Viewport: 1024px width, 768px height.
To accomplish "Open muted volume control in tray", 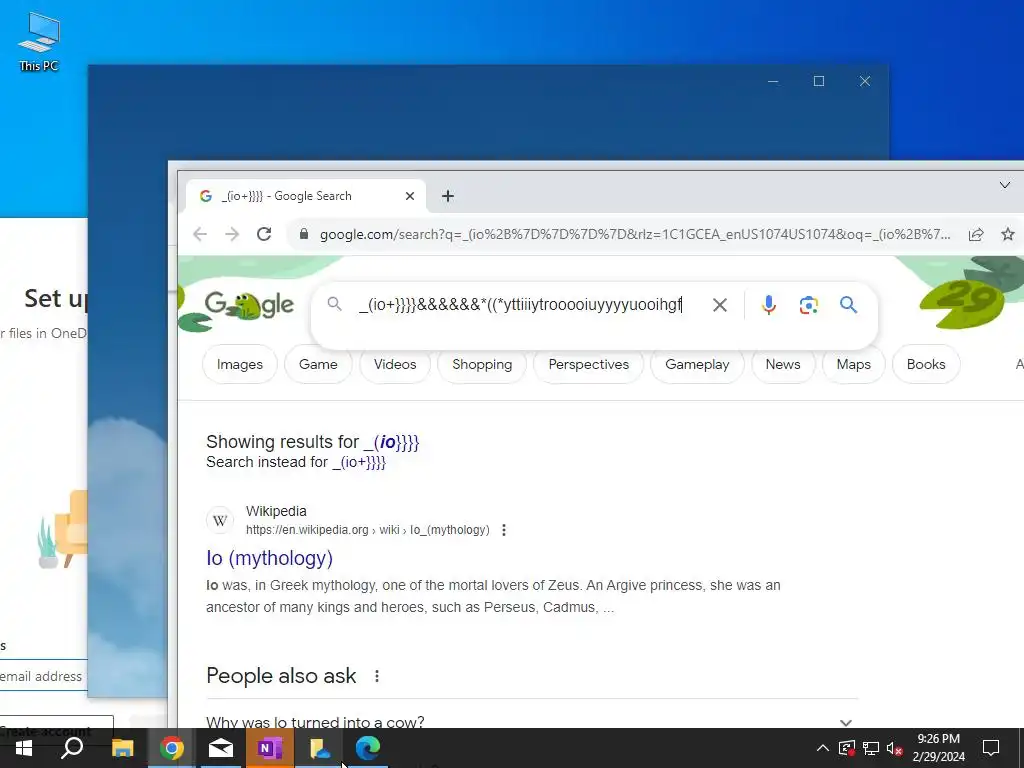I will [895, 748].
